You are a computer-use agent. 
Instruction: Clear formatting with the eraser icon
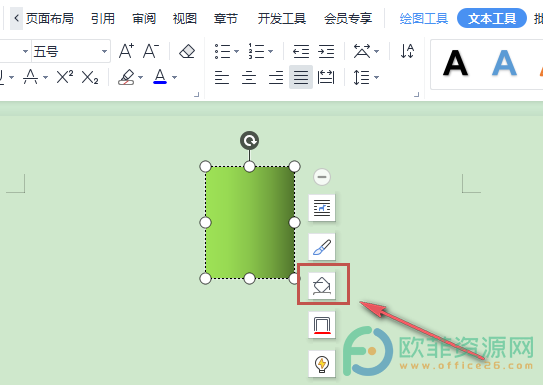(187, 51)
